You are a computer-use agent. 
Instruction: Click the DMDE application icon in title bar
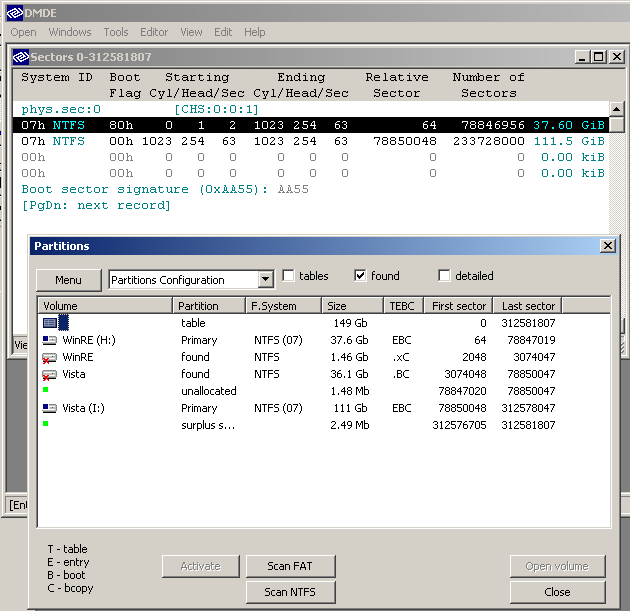[15, 13]
